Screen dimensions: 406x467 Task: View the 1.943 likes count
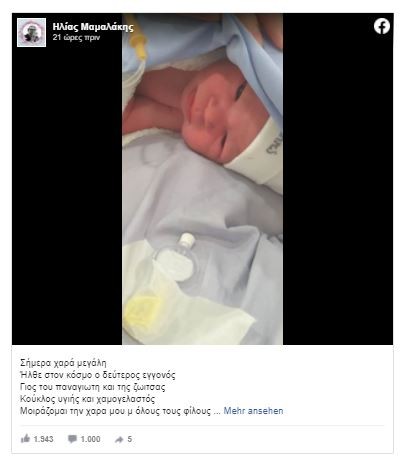43,439
